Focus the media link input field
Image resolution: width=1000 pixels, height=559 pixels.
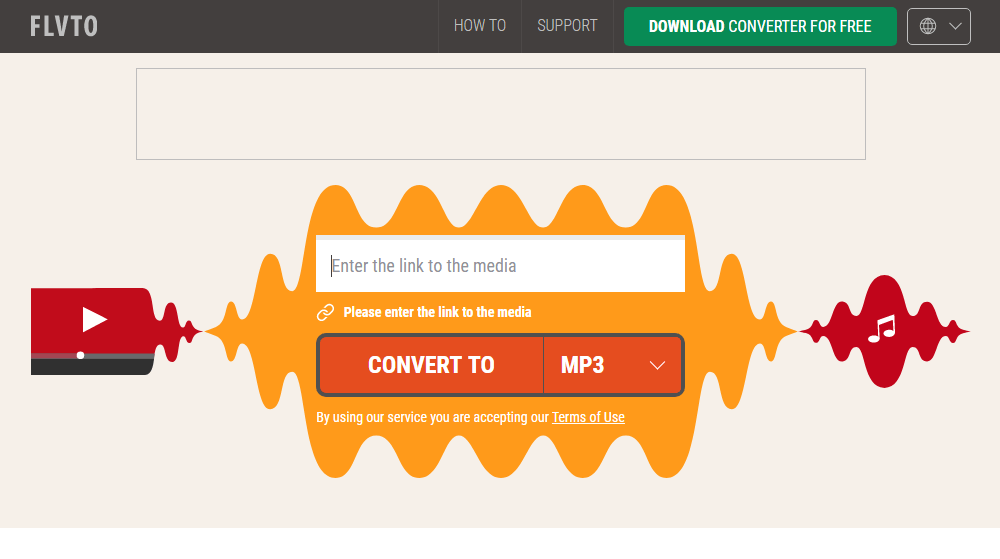point(500,265)
